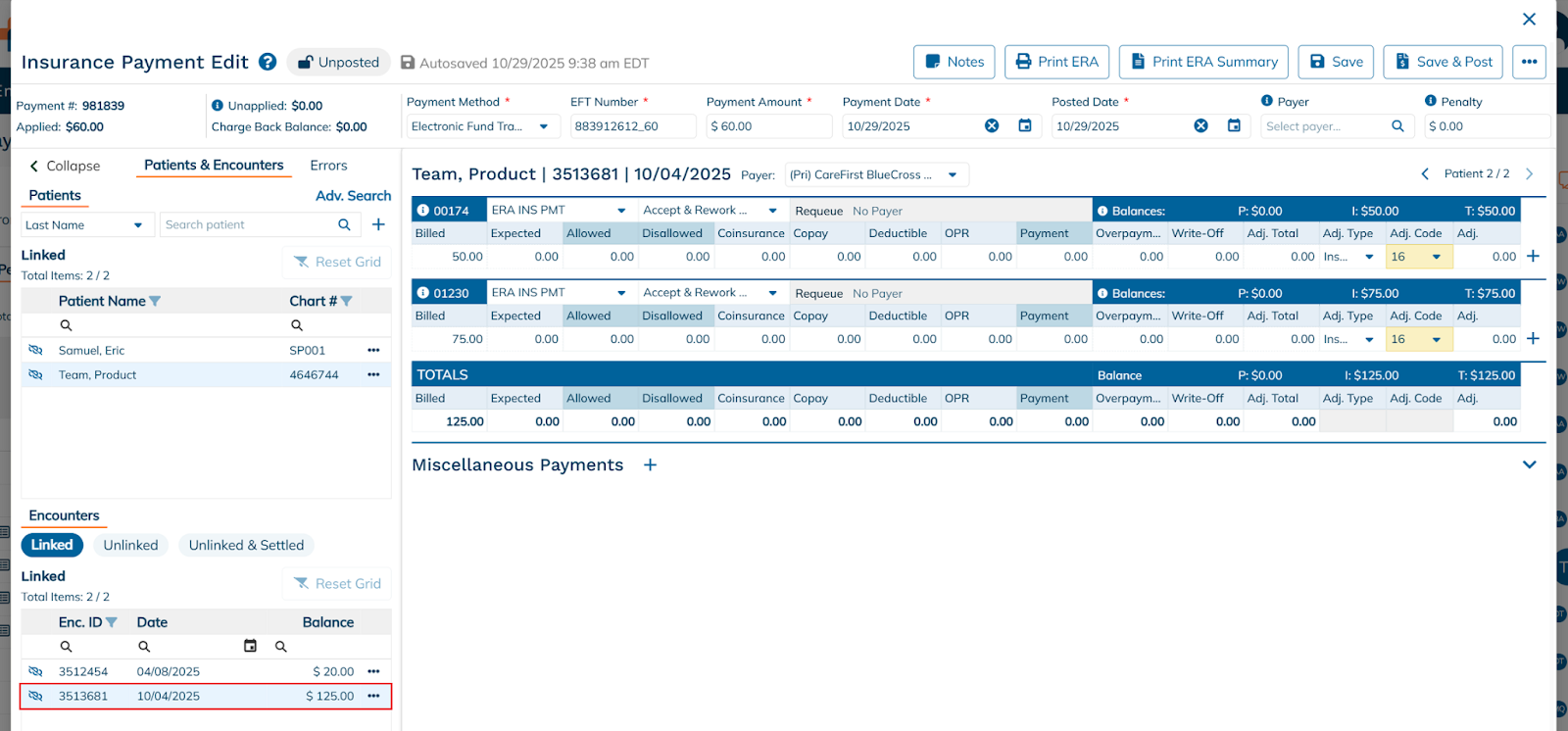Expand the Last Name search type dropdown
This screenshot has height=731, width=1568.
(138, 225)
